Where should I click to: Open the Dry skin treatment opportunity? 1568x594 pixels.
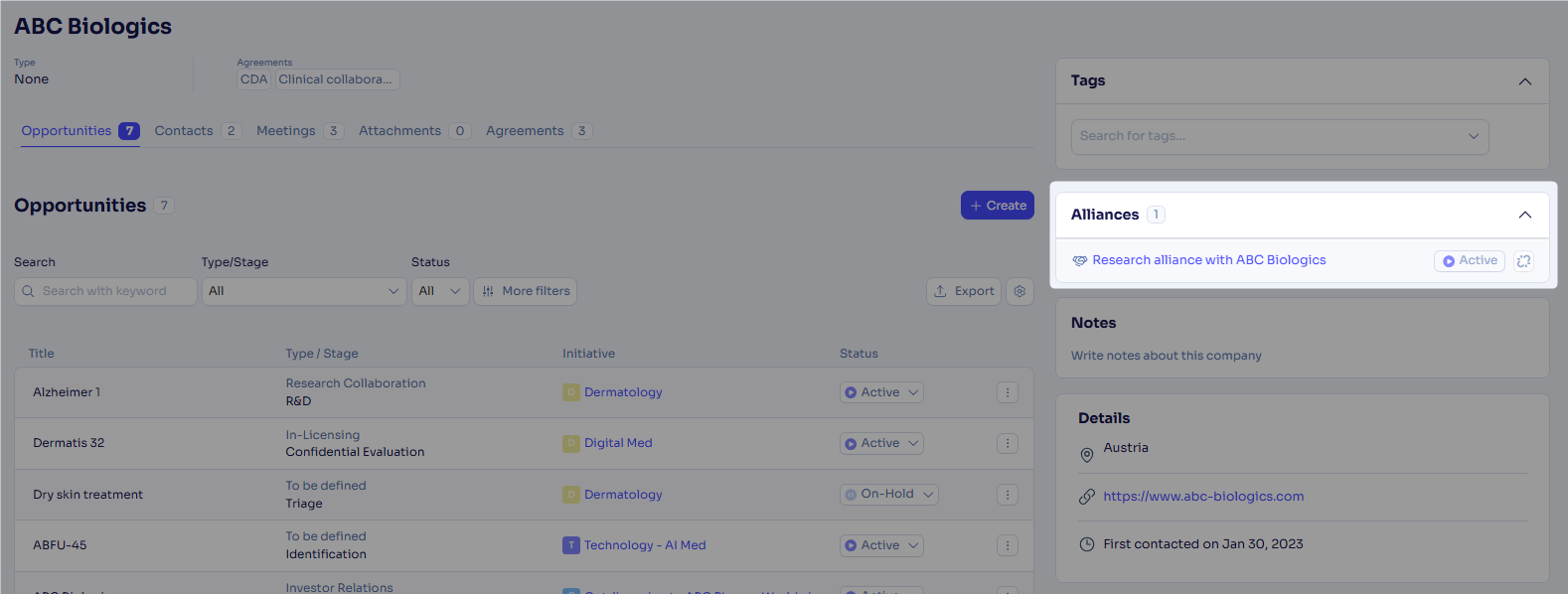click(x=87, y=495)
